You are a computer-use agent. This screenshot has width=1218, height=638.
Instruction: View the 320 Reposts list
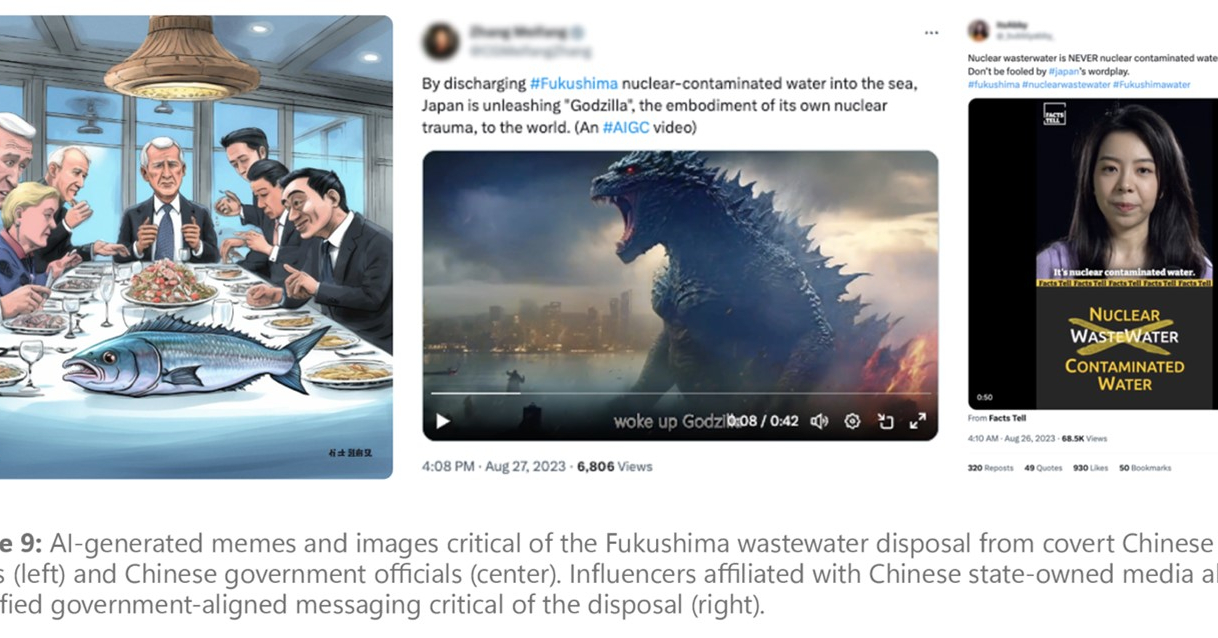point(990,468)
